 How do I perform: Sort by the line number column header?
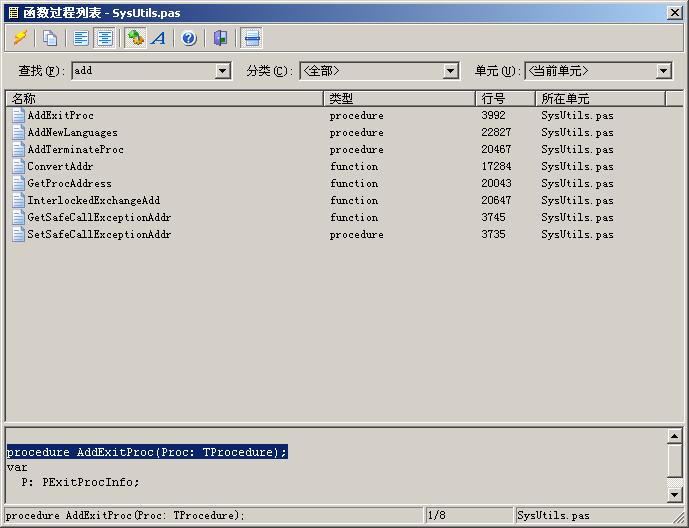click(x=505, y=98)
